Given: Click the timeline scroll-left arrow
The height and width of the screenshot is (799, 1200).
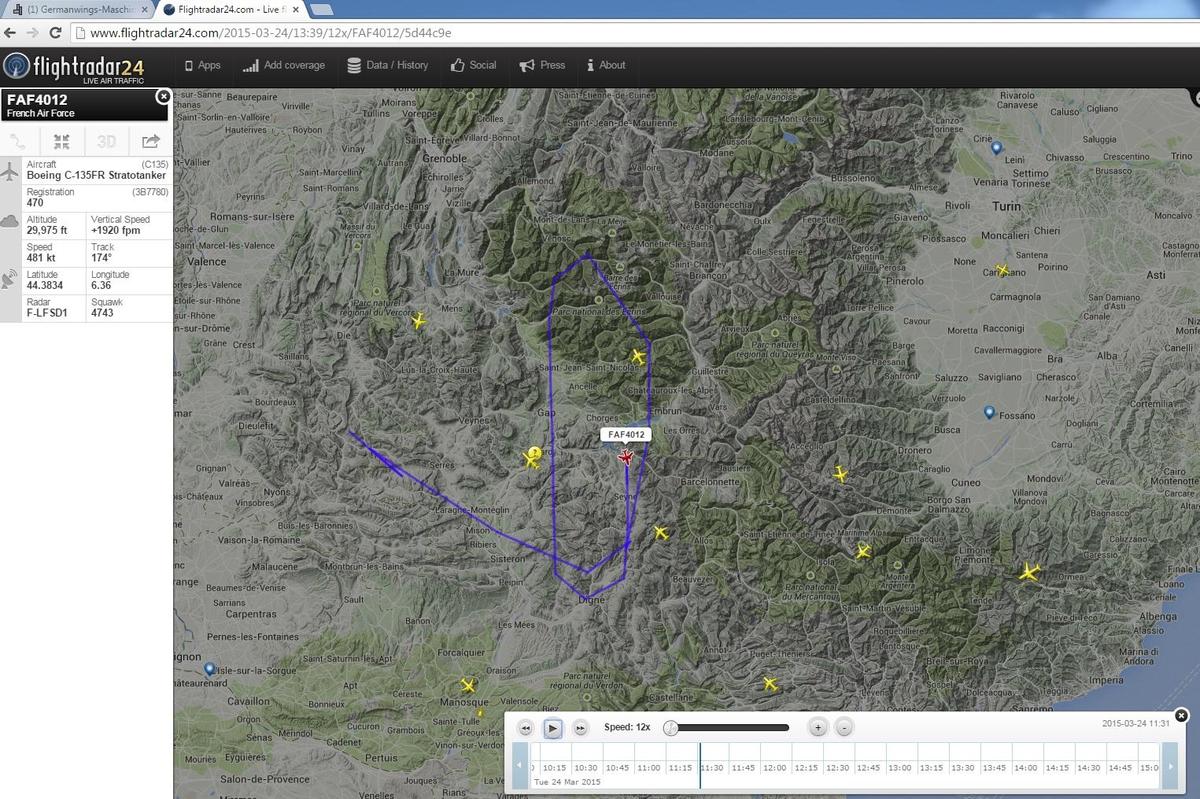Looking at the screenshot, I should coord(519,767).
